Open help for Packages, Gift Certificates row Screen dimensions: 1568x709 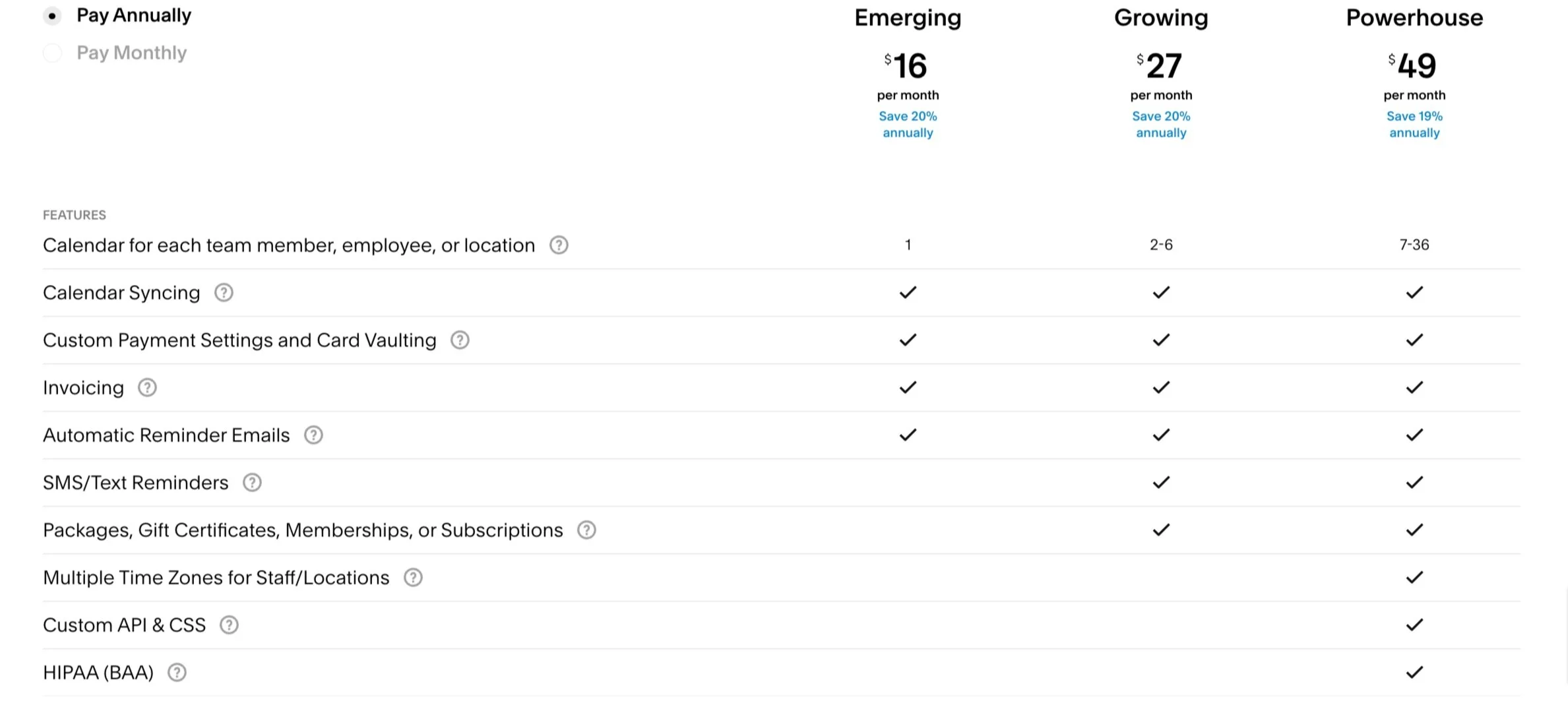[586, 530]
